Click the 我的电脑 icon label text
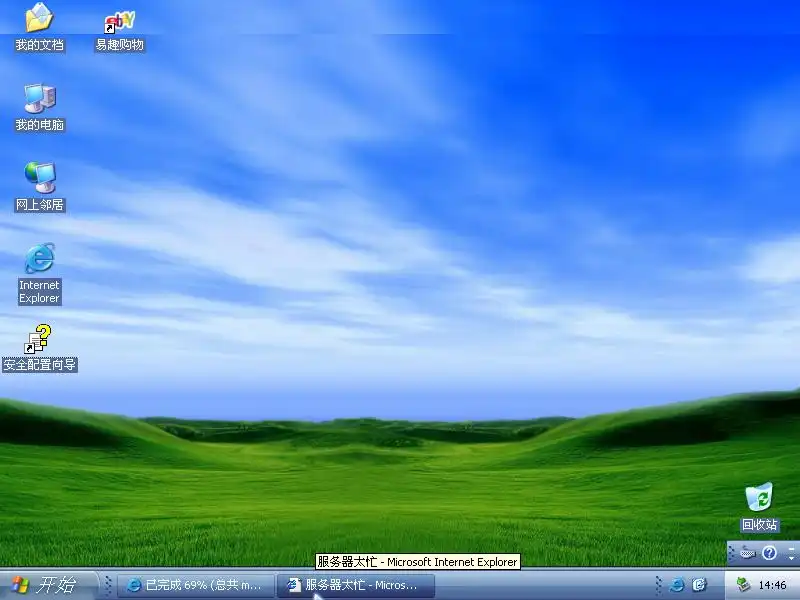The width and height of the screenshot is (800, 600). tap(40, 125)
